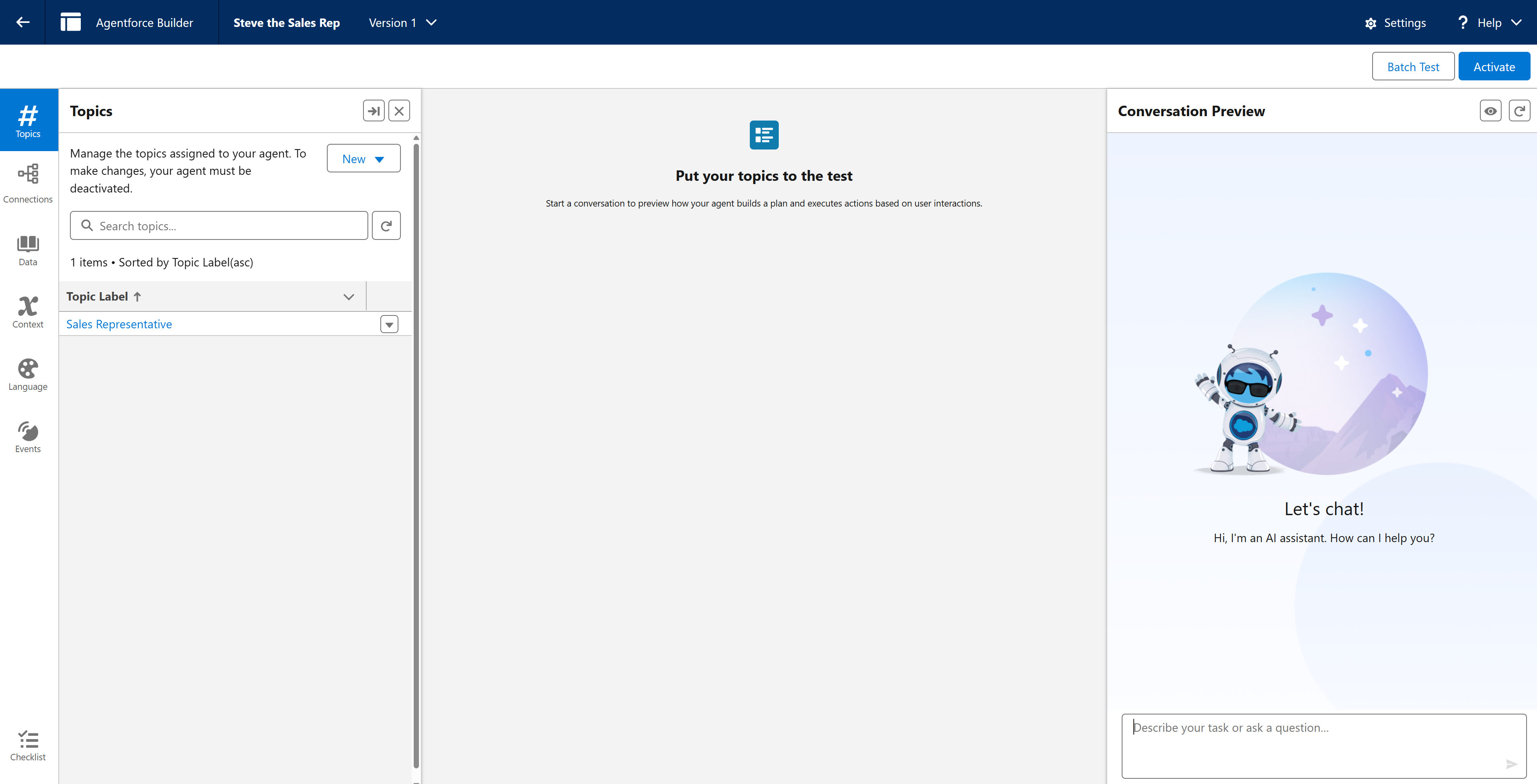The width and height of the screenshot is (1537, 784).
Task: Click the Agentforce Builder app icon
Action: tap(70, 23)
